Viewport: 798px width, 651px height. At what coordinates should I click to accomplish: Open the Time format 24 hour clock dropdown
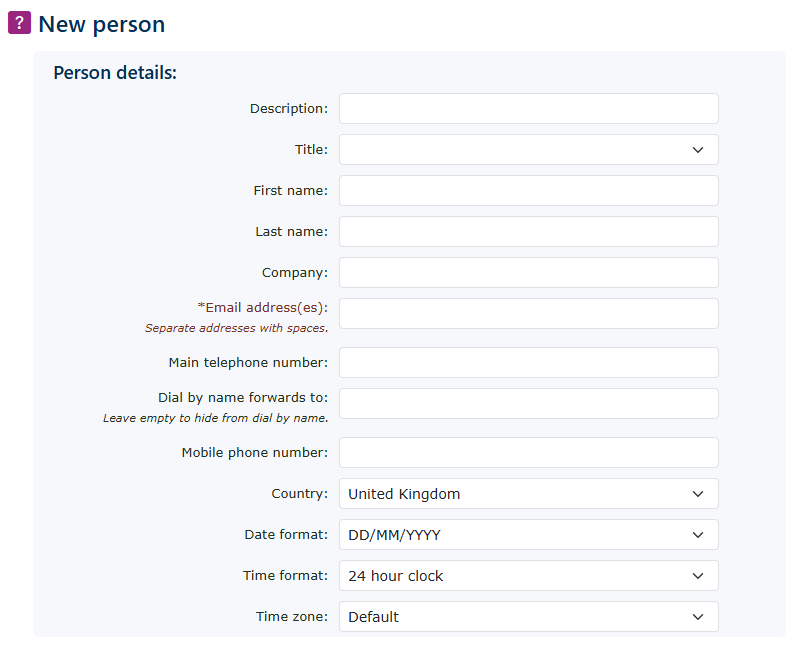[x=528, y=576]
